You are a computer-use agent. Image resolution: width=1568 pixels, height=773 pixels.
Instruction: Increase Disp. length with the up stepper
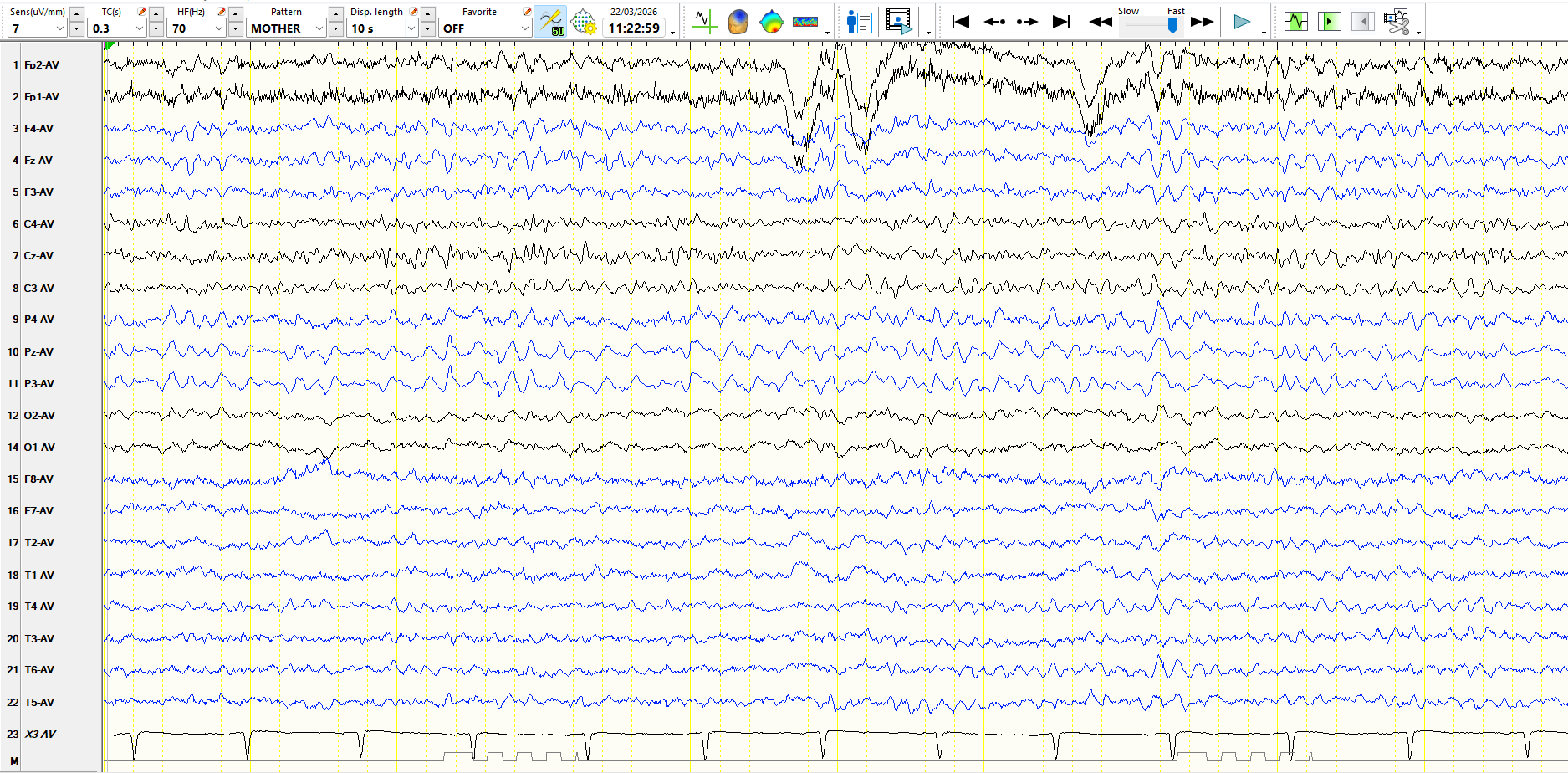(427, 13)
